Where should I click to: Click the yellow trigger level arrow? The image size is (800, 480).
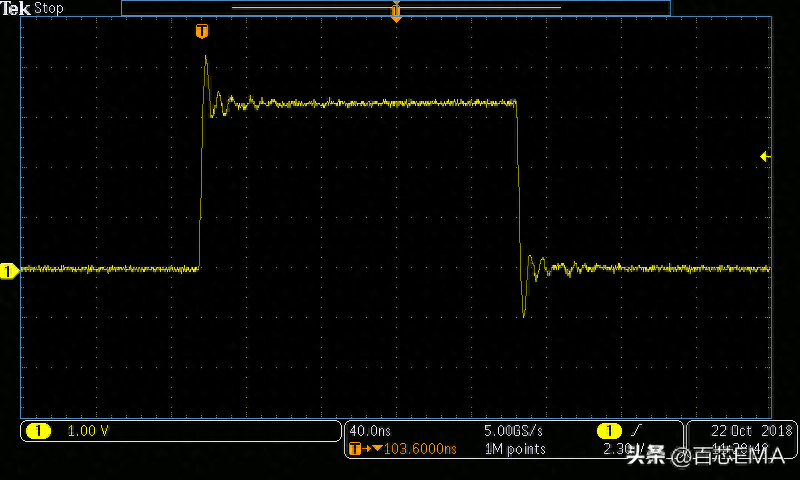click(765, 157)
